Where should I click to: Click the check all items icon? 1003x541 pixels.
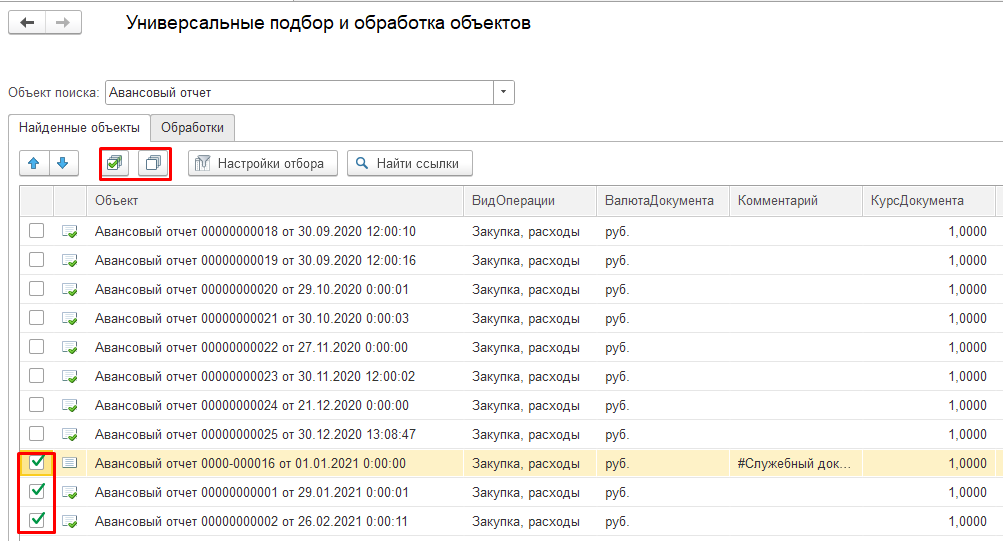coord(117,163)
